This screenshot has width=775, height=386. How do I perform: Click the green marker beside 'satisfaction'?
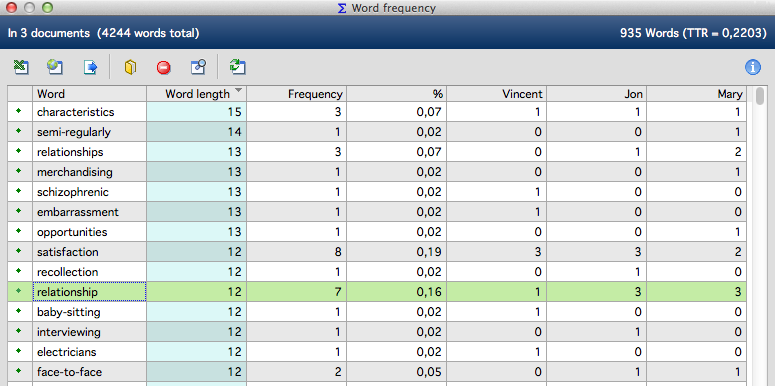19,251
